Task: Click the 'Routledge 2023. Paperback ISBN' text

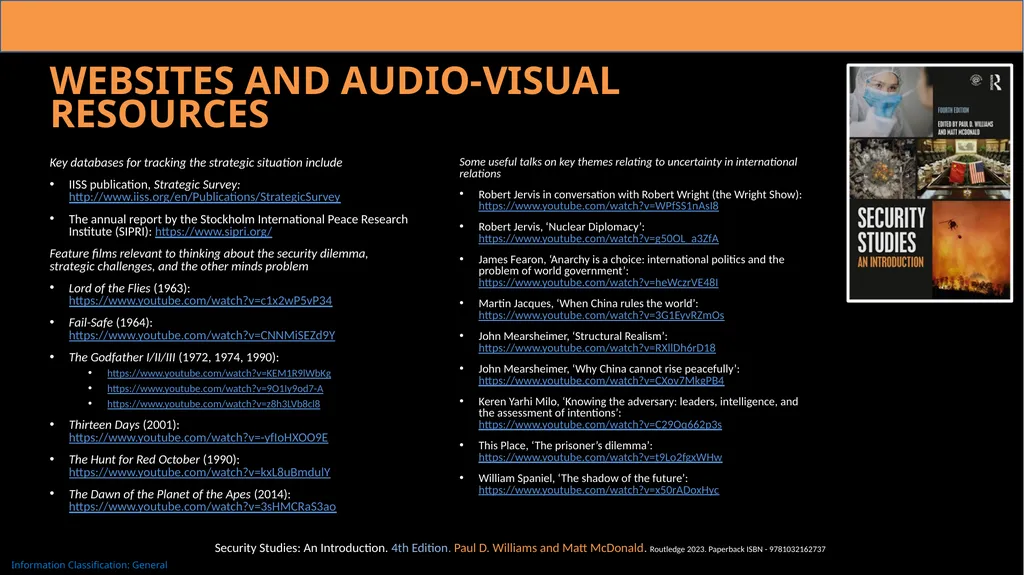Action: 737,550
